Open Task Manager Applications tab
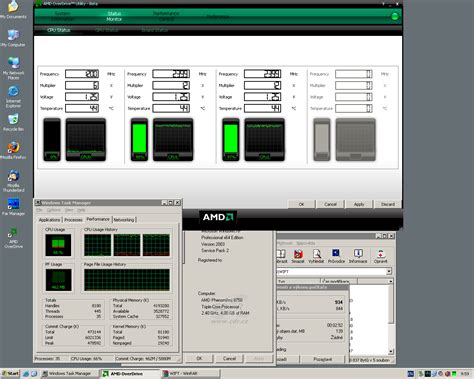This screenshot has height=379, width=474. click(49, 220)
